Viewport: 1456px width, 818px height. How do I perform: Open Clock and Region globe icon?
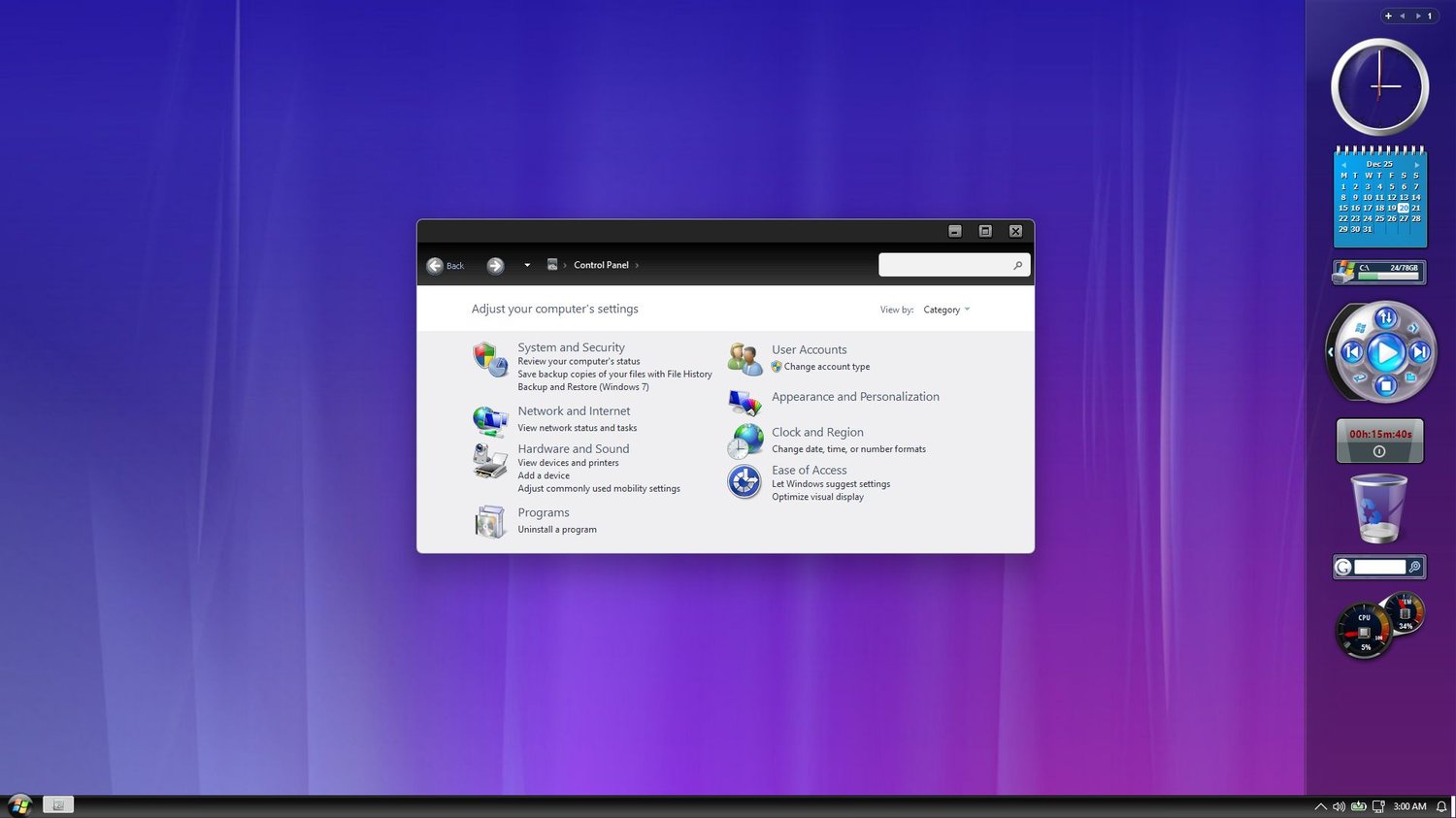[x=745, y=442]
